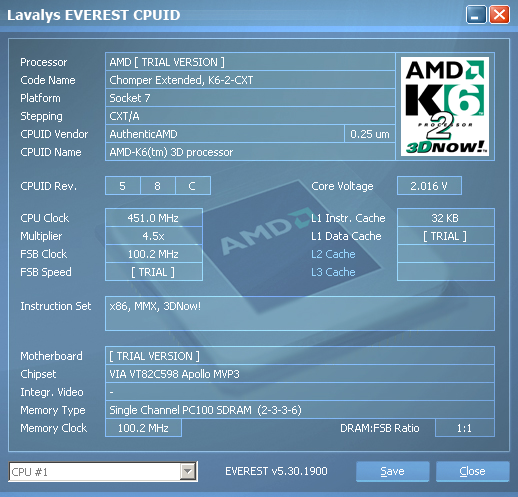Click the Close button at bottom
Viewport: 518px width, 497px height.
click(472, 471)
